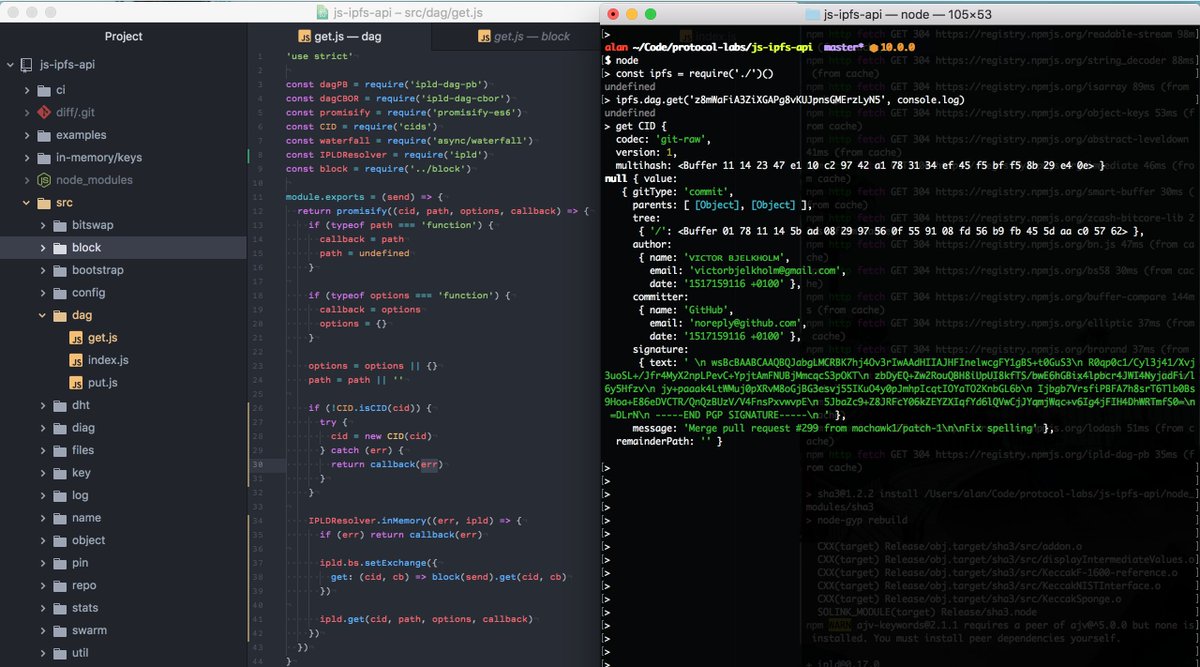Select the util folder in tree
This screenshot has width=1200, height=667.
click(80, 653)
